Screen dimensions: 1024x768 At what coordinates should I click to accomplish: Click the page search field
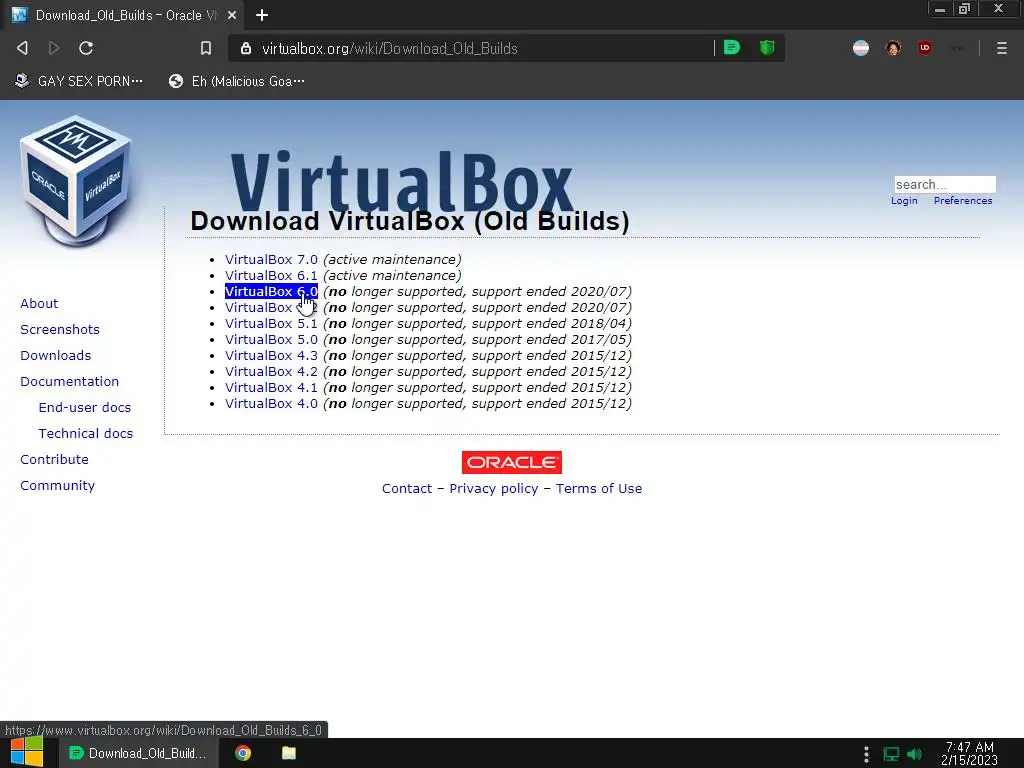[945, 184]
